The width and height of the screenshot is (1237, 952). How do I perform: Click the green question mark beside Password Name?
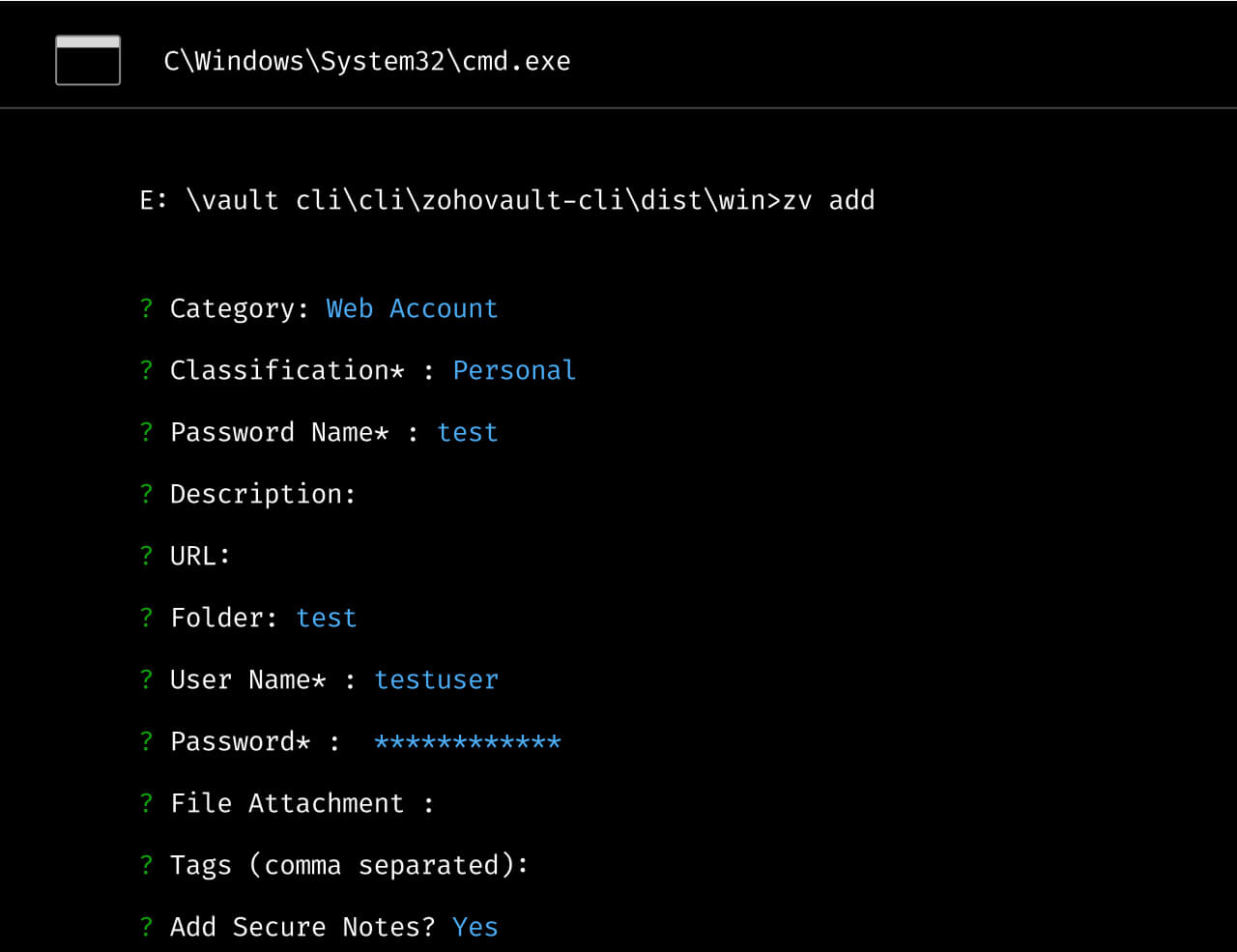click(146, 432)
